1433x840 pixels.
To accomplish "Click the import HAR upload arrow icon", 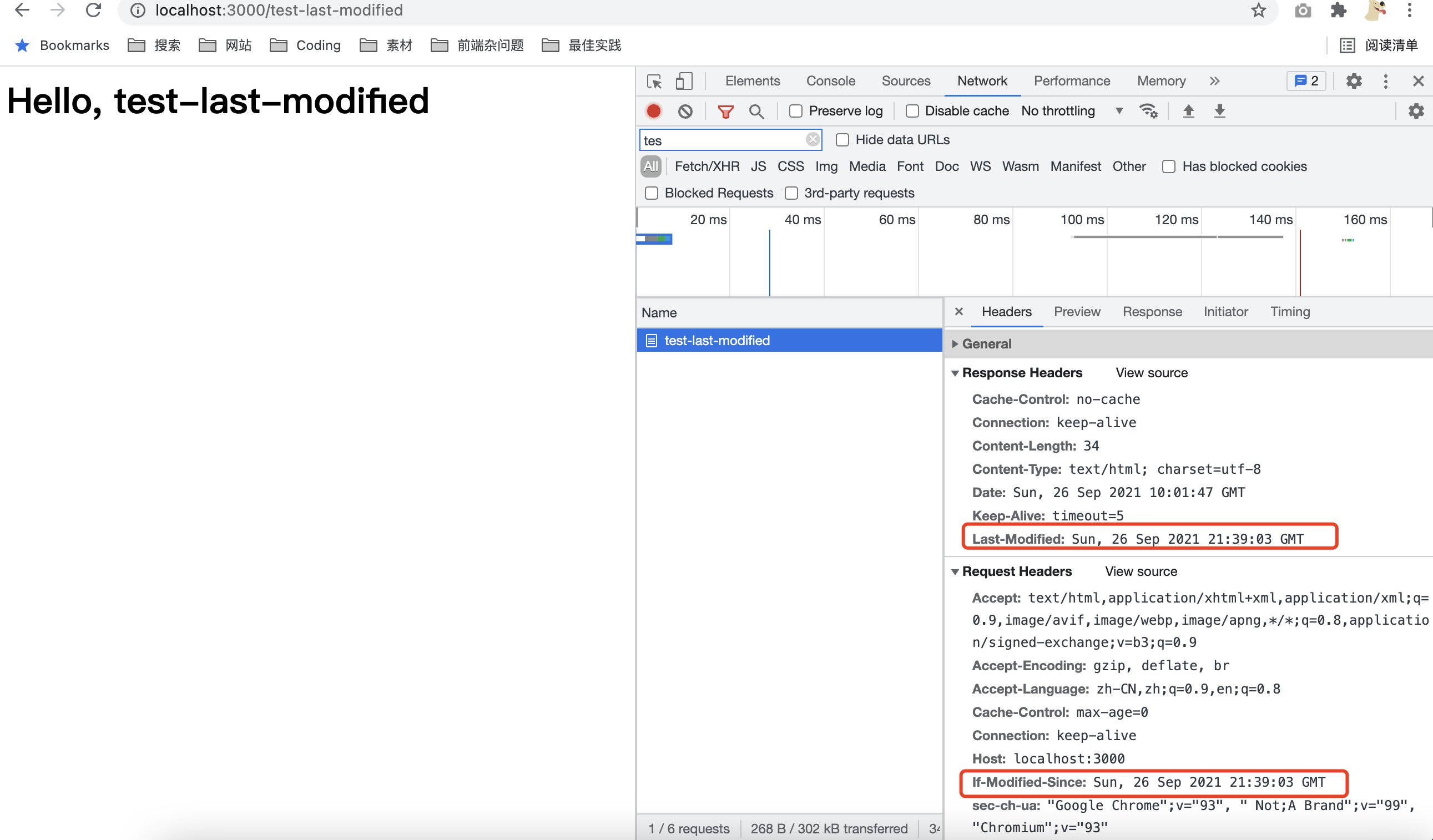I will pyautogui.click(x=1188, y=111).
